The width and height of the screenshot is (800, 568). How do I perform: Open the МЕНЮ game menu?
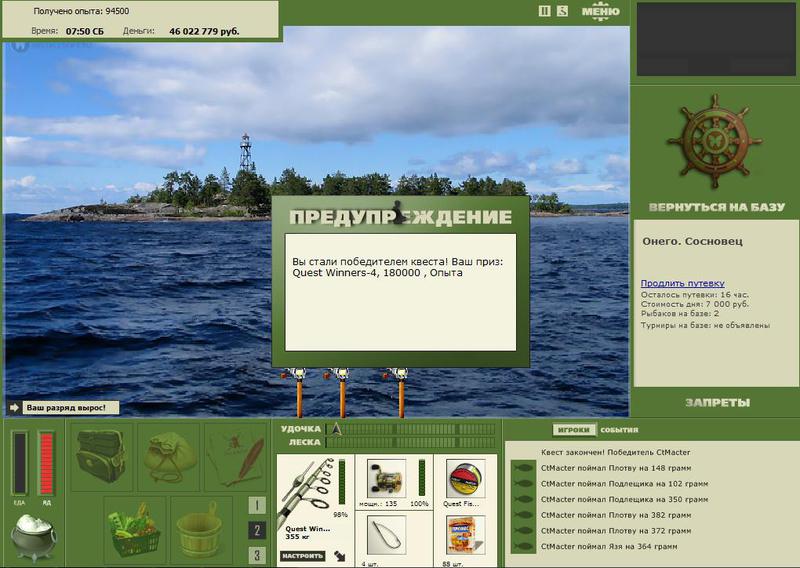601,11
